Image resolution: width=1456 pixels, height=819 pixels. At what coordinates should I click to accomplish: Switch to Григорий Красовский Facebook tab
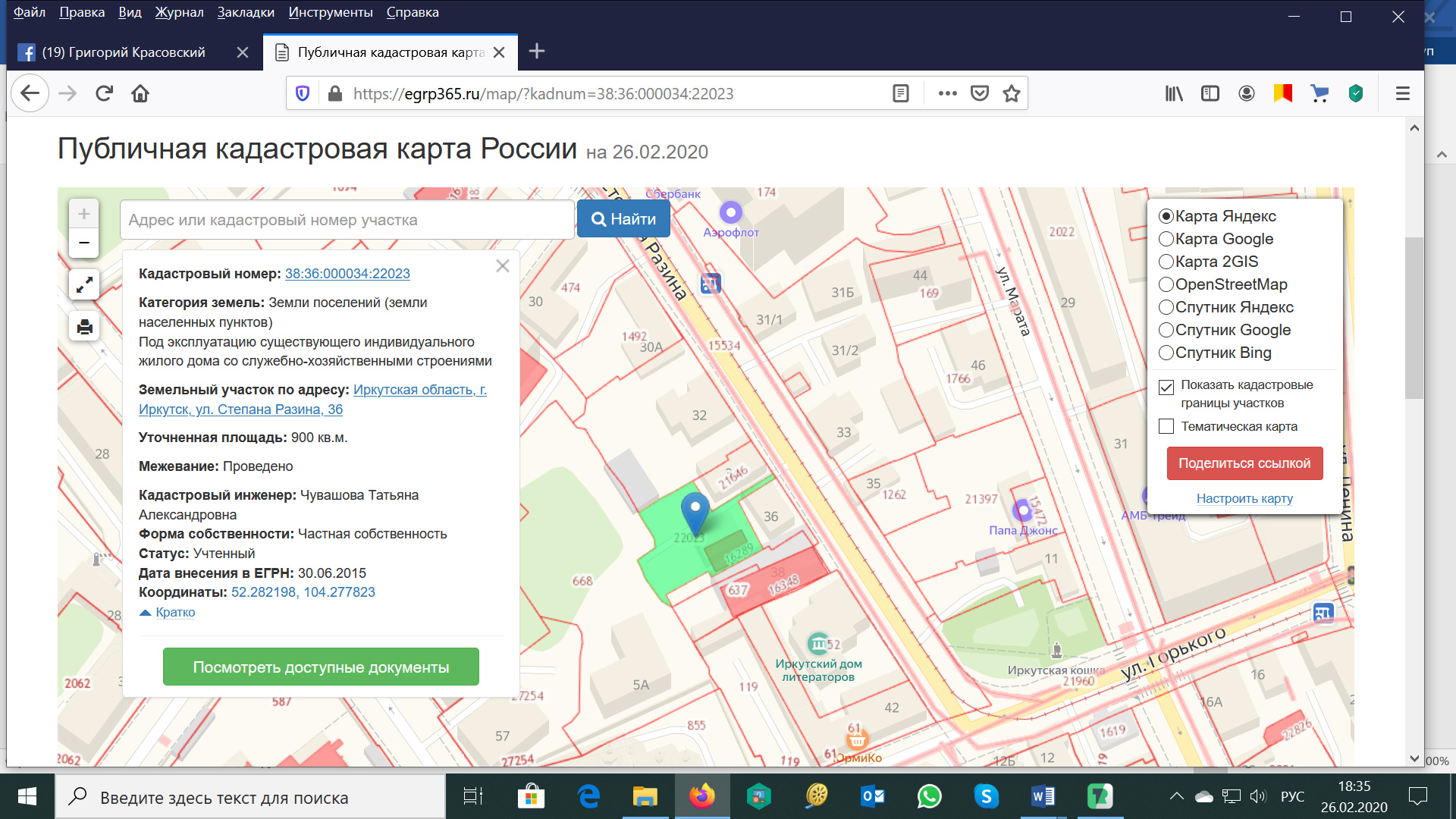click(x=124, y=52)
